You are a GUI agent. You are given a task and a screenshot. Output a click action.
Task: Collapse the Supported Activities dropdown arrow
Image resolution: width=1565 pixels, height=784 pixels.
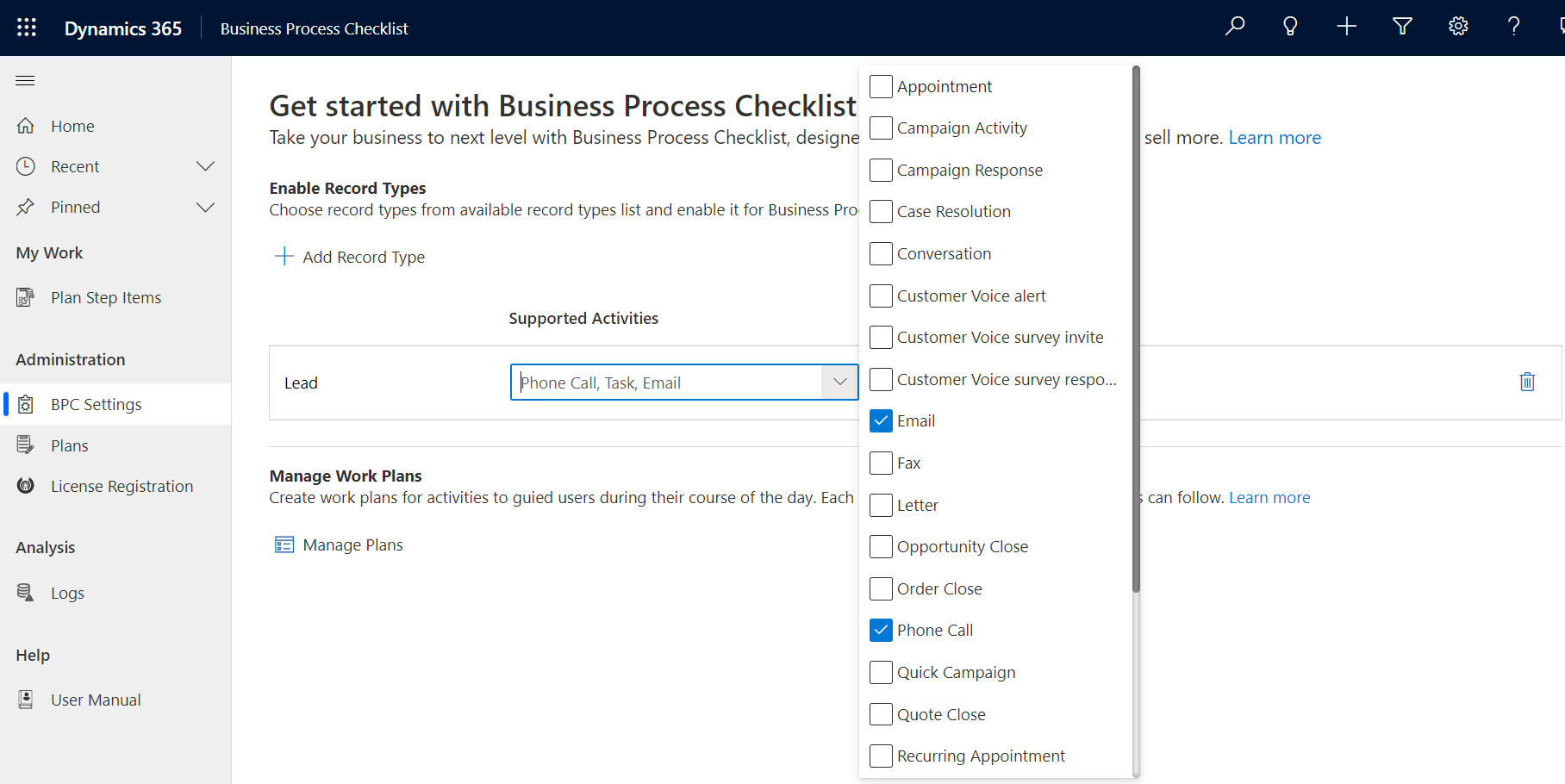pyautogui.click(x=840, y=382)
